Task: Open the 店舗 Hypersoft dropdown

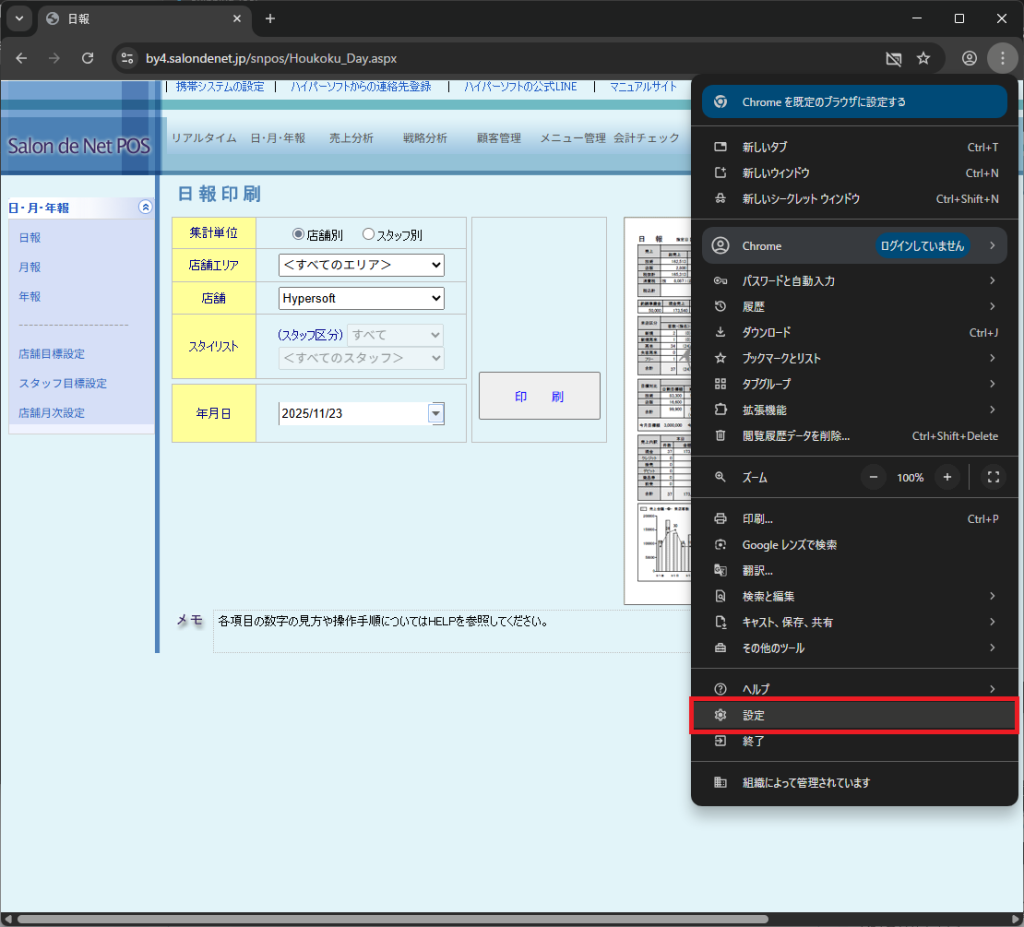Action: tap(361, 298)
